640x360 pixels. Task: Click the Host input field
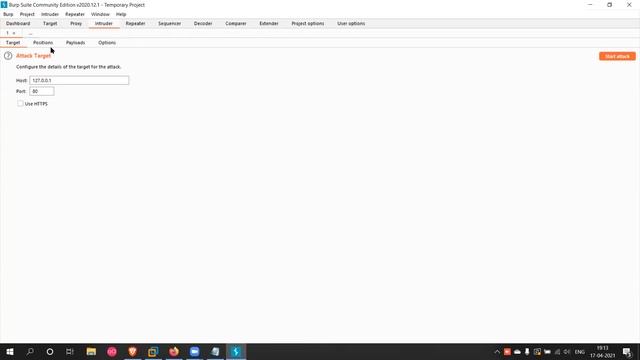pos(79,80)
